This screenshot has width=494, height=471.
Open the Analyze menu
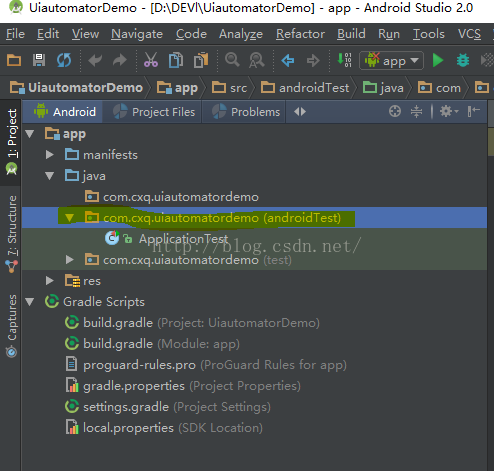(241, 34)
